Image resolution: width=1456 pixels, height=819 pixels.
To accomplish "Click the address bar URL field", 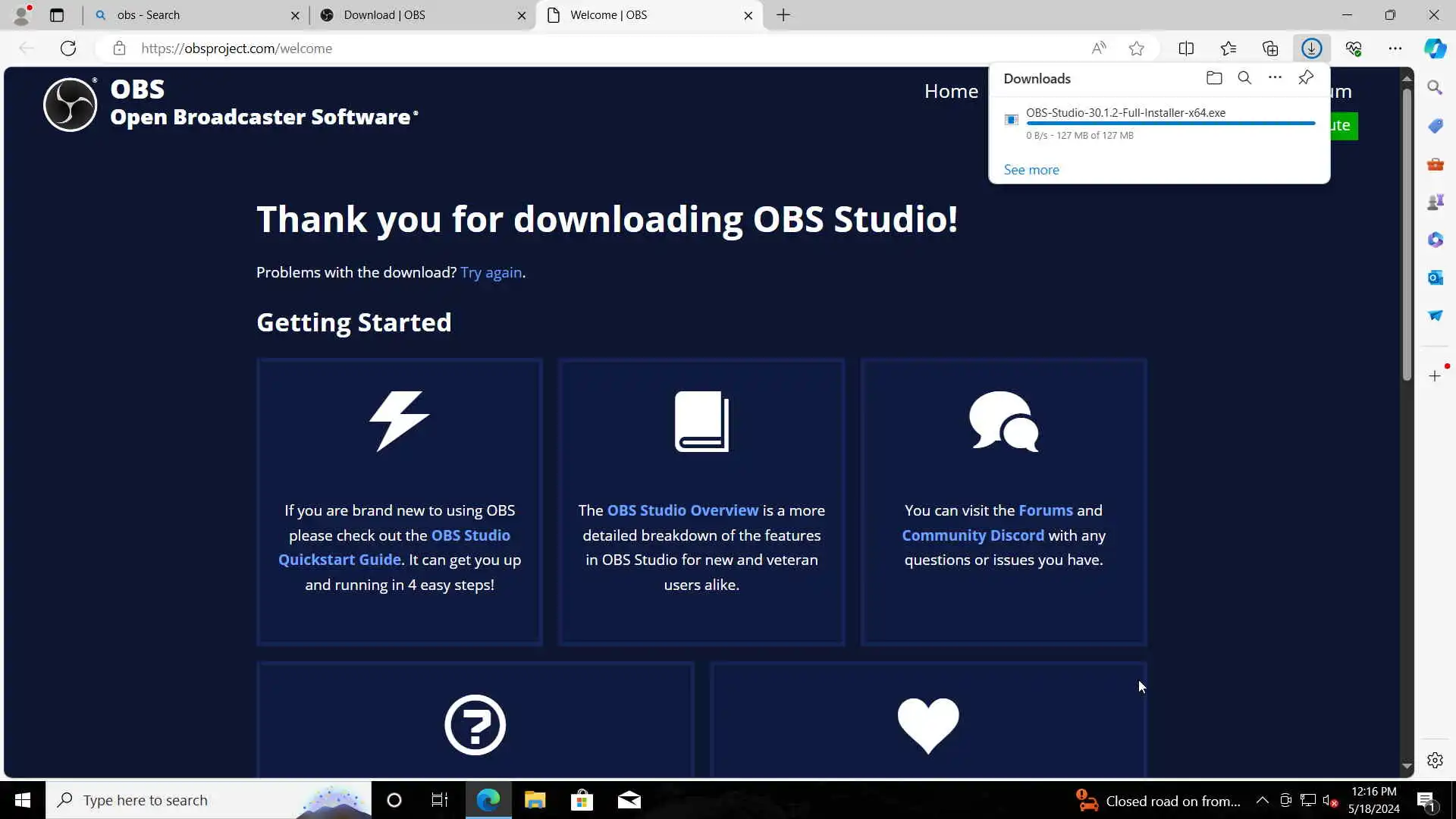I will [531, 49].
